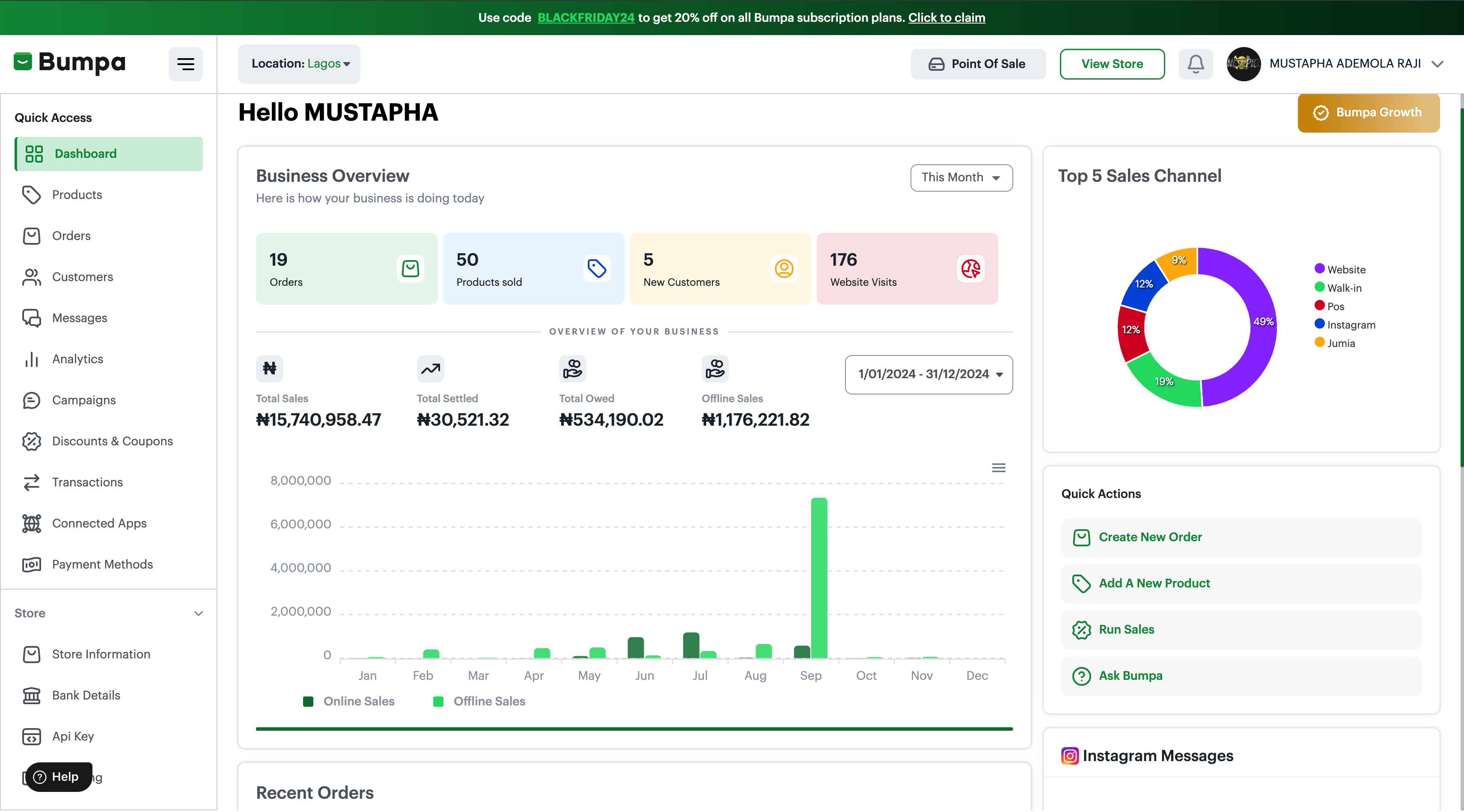Click the Messages chat bubbles icon
Image resolution: width=1464 pixels, height=812 pixels.
31,318
